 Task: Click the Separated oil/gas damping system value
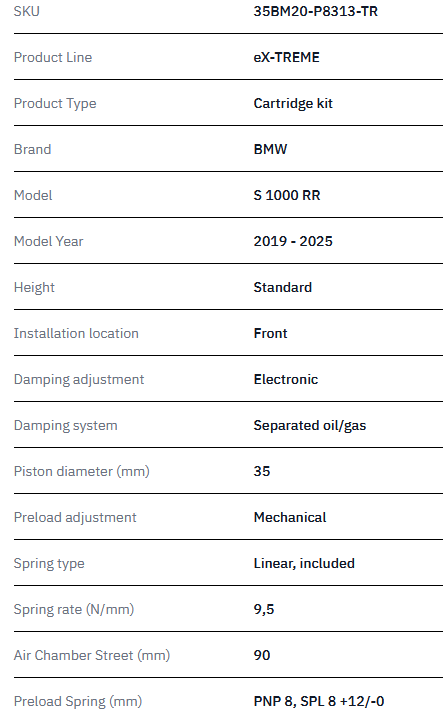[x=310, y=425]
